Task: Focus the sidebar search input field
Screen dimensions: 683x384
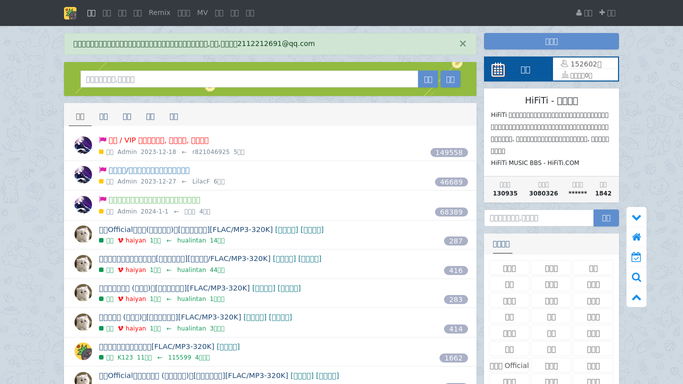Action: tap(539, 218)
